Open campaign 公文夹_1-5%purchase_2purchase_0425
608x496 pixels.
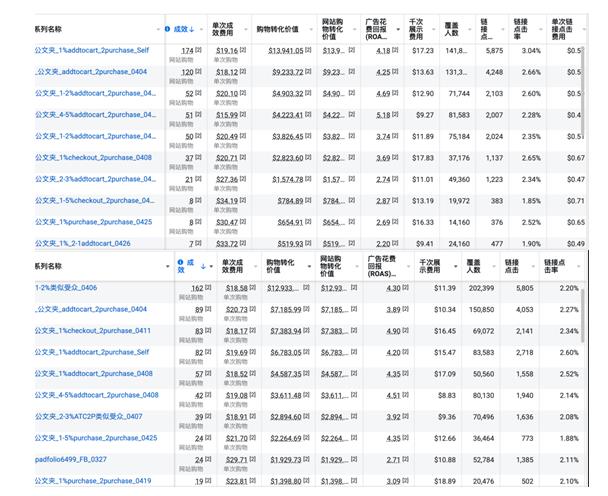(x=96, y=438)
